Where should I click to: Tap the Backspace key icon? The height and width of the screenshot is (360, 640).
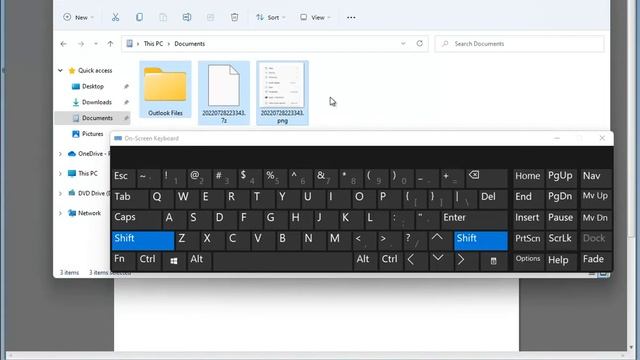coord(487,178)
